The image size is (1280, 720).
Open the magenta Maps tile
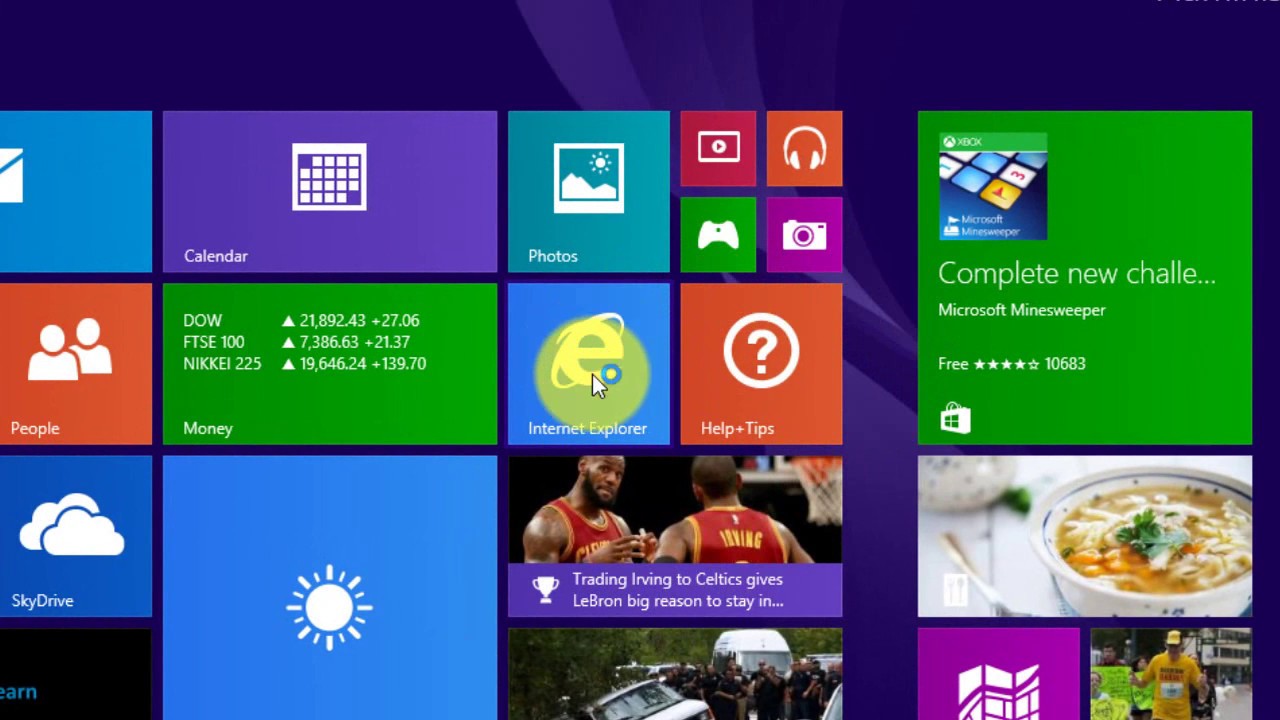point(998,674)
